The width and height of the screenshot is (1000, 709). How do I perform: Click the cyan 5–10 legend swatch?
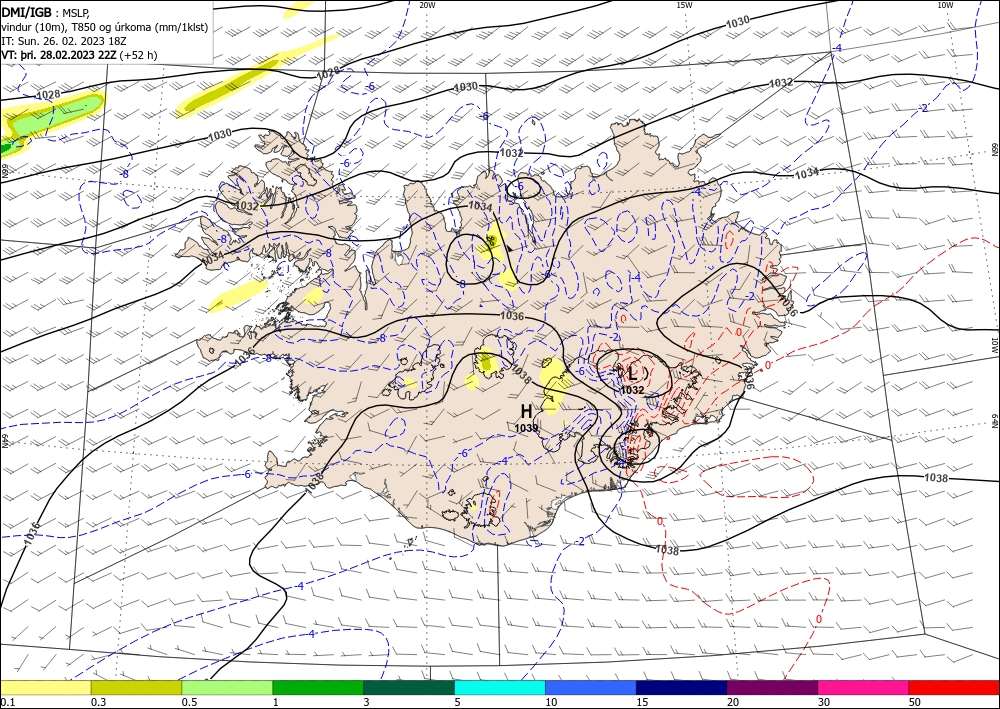tap(500, 687)
